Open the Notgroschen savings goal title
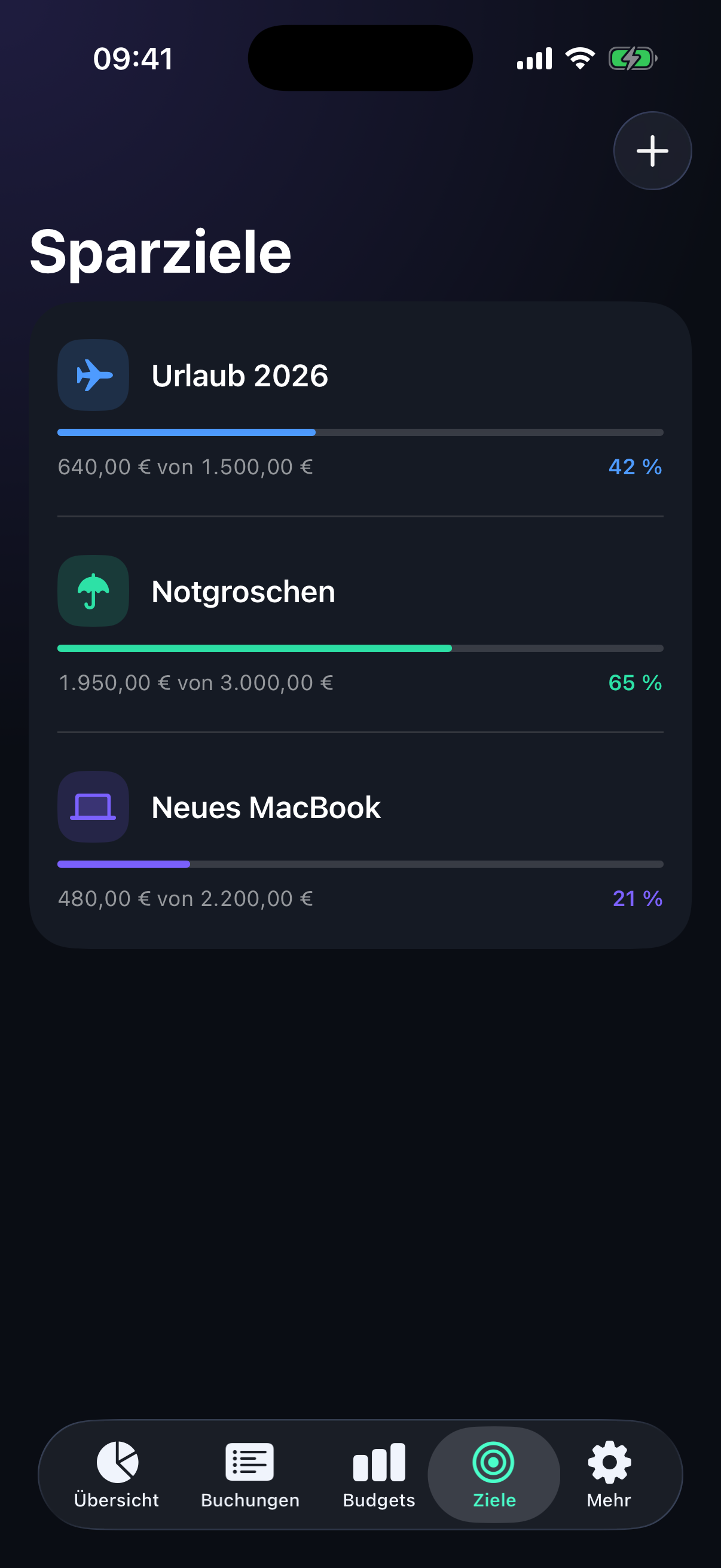This screenshot has width=721, height=1568. (x=243, y=591)
